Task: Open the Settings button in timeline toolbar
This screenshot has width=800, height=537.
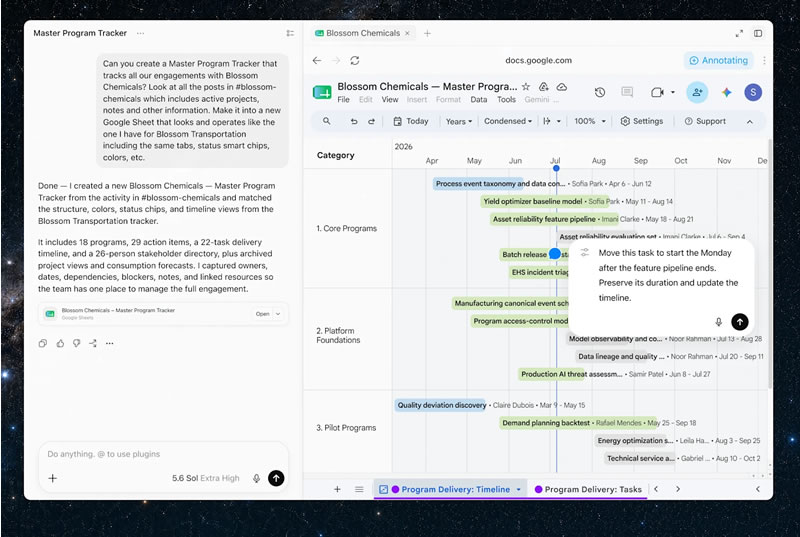Action: pyautogui.click(x=642, y=121)
